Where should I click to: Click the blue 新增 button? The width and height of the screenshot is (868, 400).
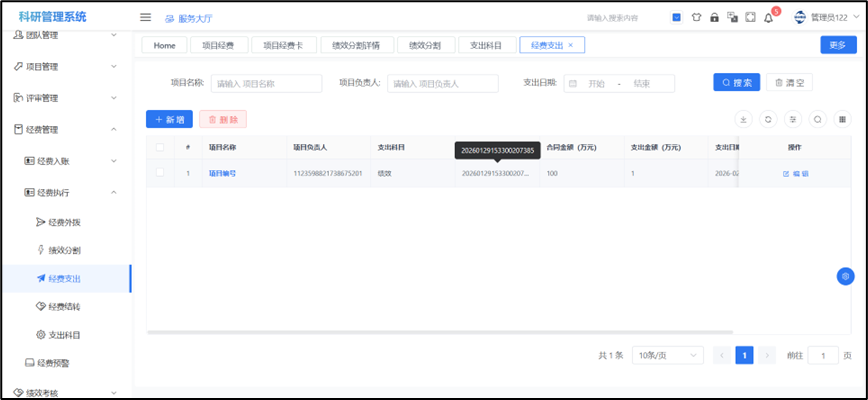point(169,119)
